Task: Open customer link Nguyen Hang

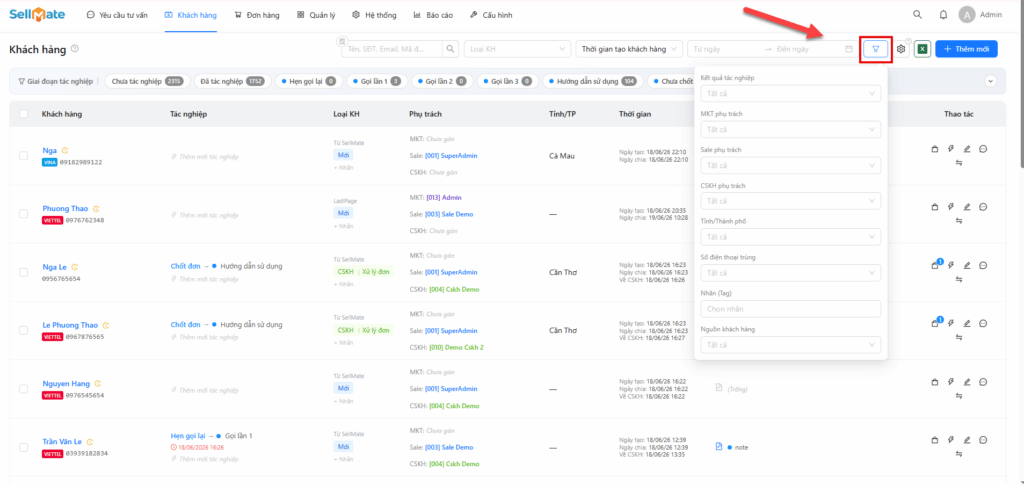Action: click(x=66, y=384)
